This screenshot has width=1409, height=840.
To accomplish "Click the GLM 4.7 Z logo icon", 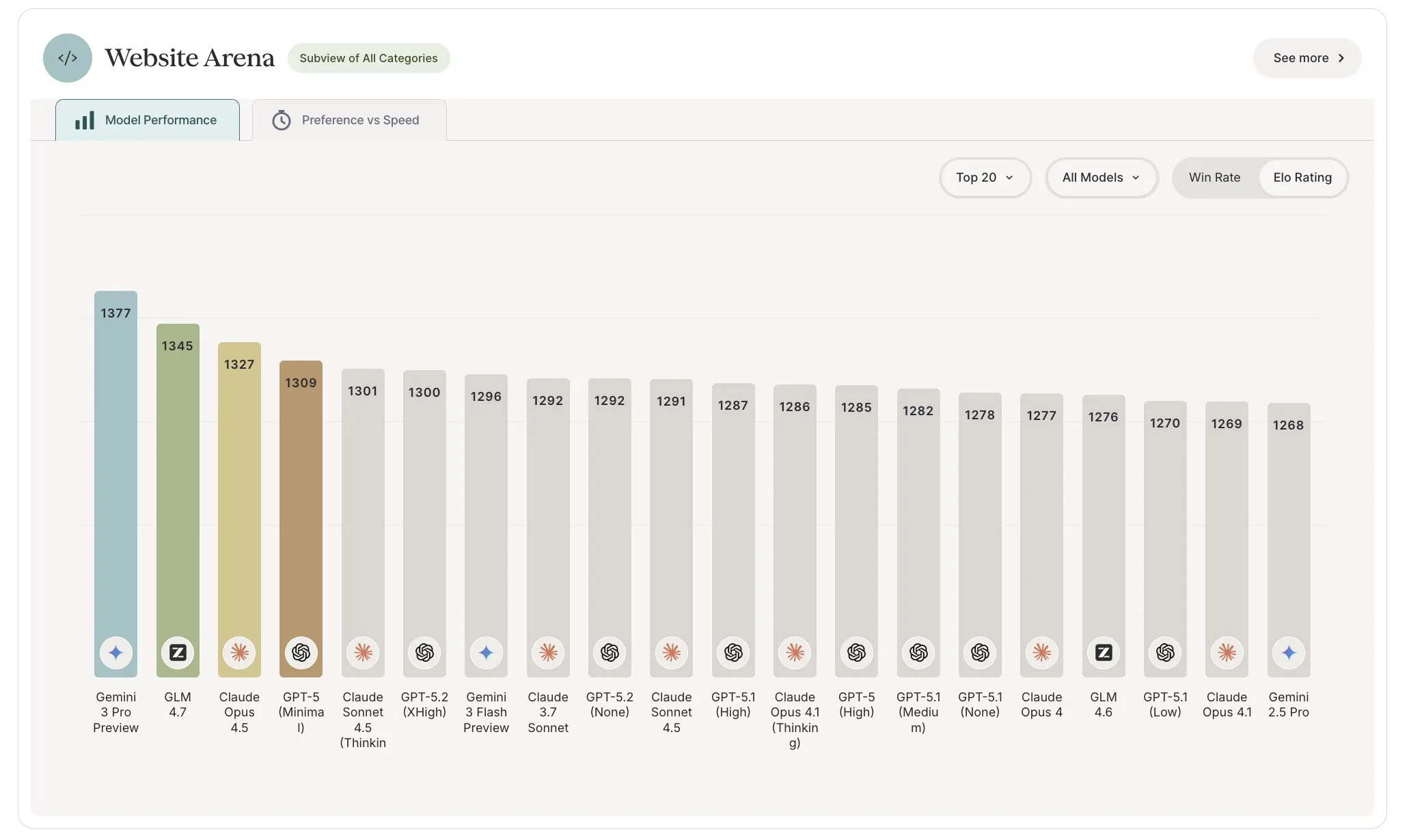I will [x=178, y=653].
